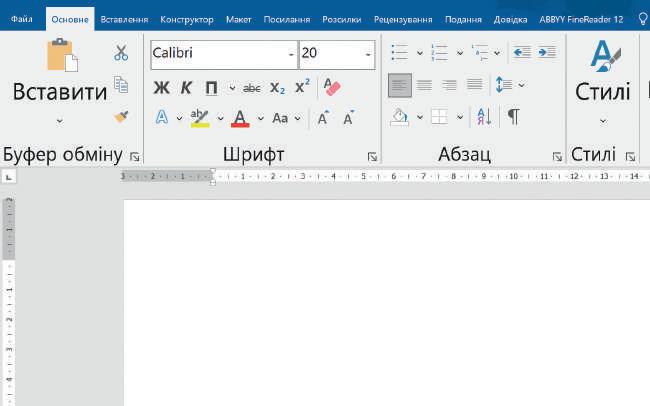Screen dimensions: 650x406
Task: Open the font size dropdown arrow
Action: click(368, 54)
